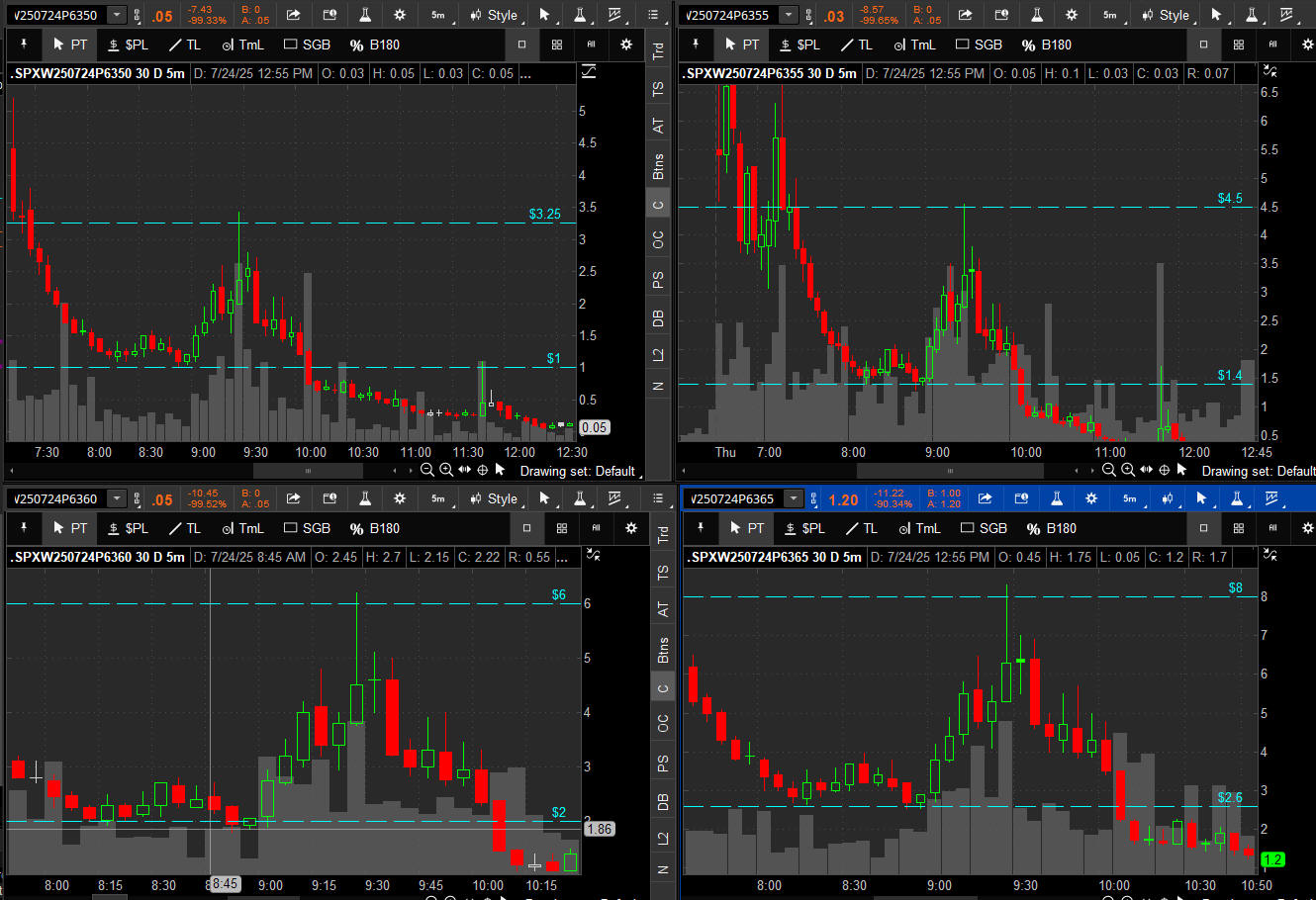Open the DB side tab beside the P6360 chart
This screenshot has width=1316, height=900.
(x=663, y=802)
